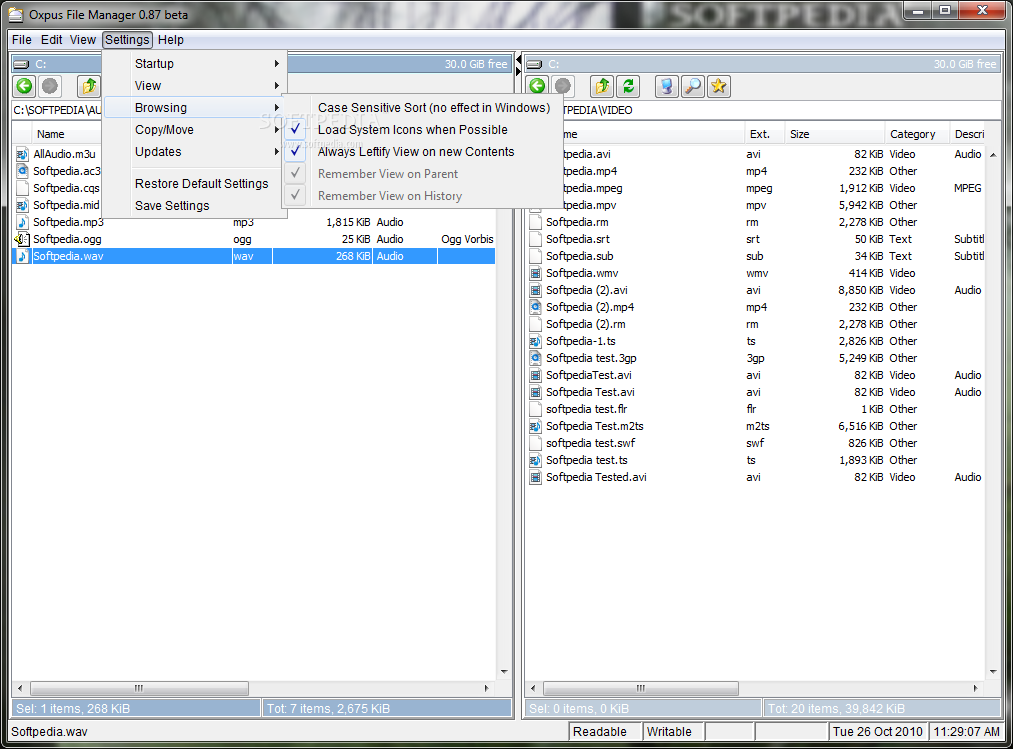Click the icon of Softpedia.ogg
The width and height of the screenshot is (1013, 749).
22,239
